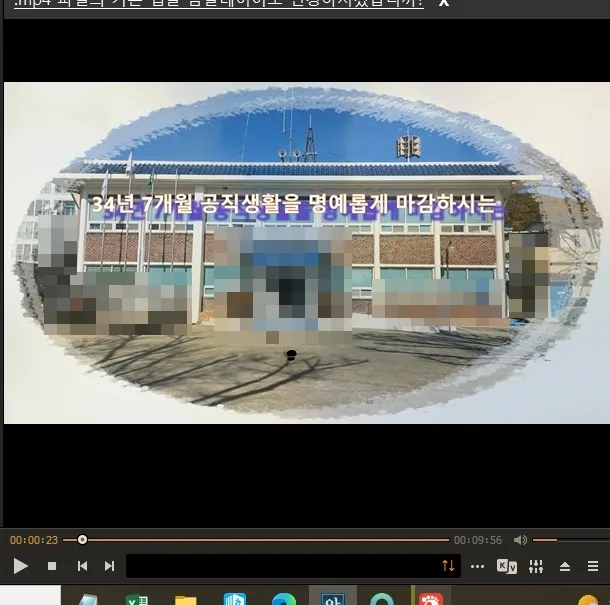Open the blue Hancom app on taskbar

[235, 599]
